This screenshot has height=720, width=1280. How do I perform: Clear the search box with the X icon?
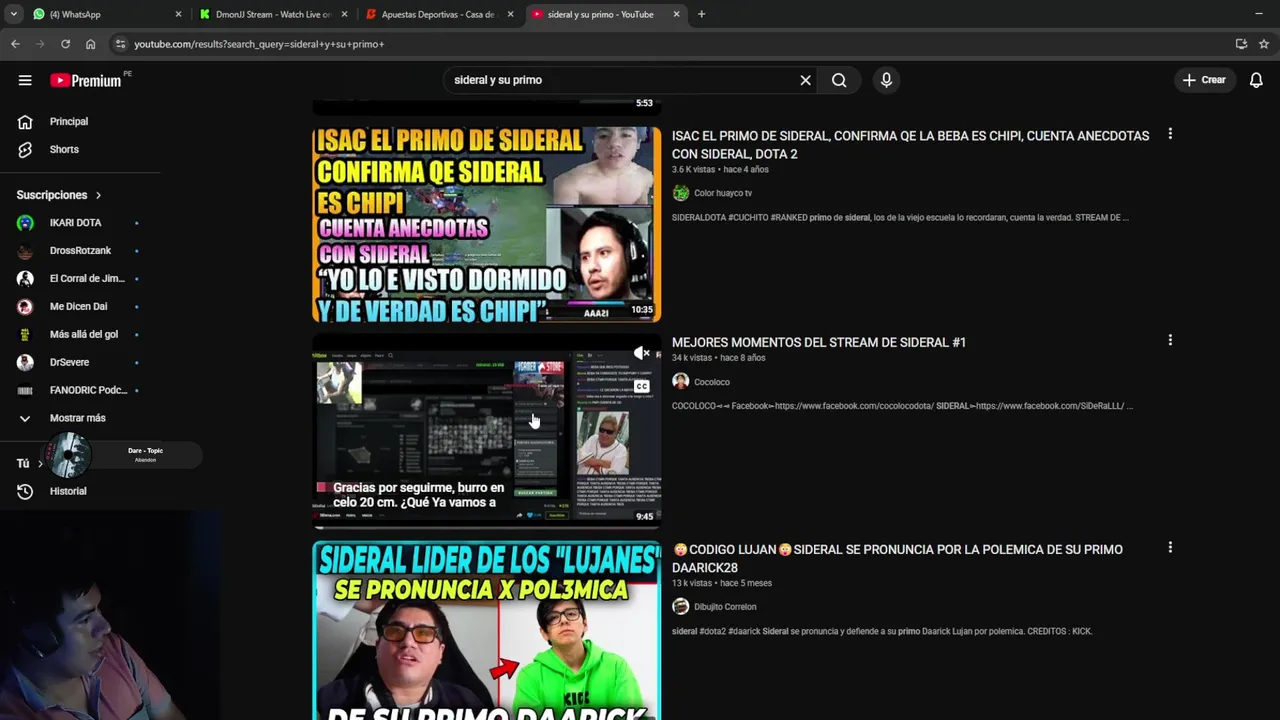coord(805,80)
